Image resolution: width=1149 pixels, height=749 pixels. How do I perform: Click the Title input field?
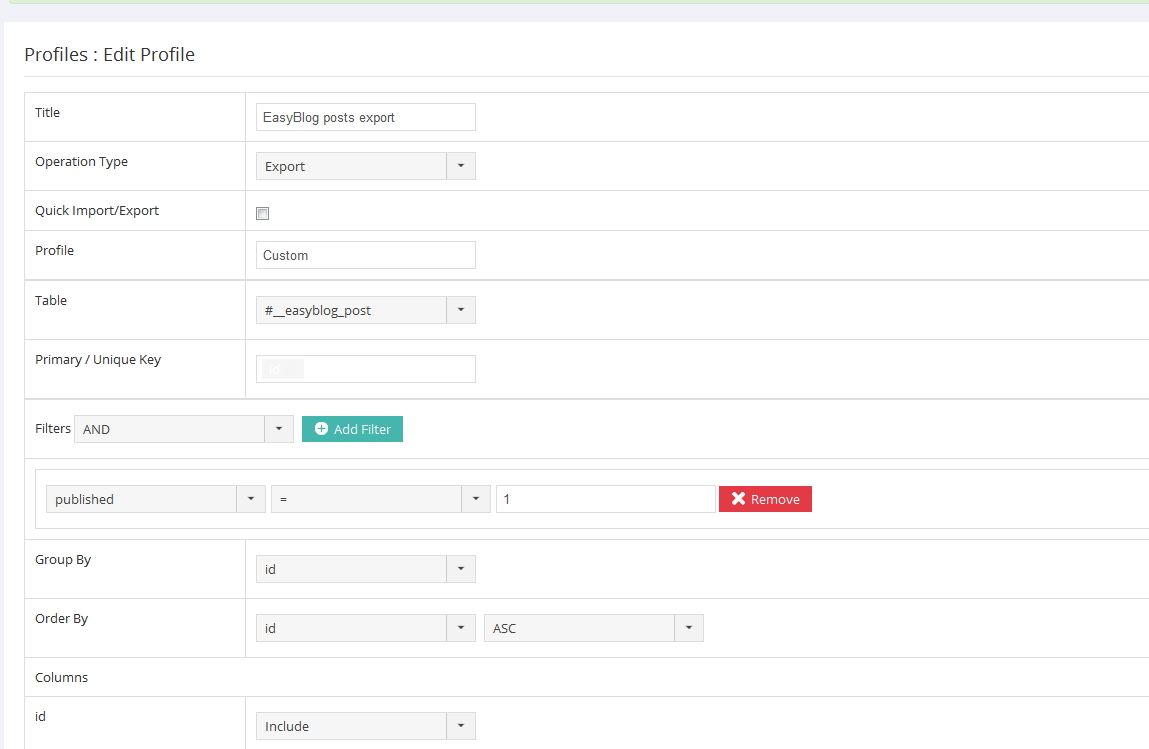365,117
